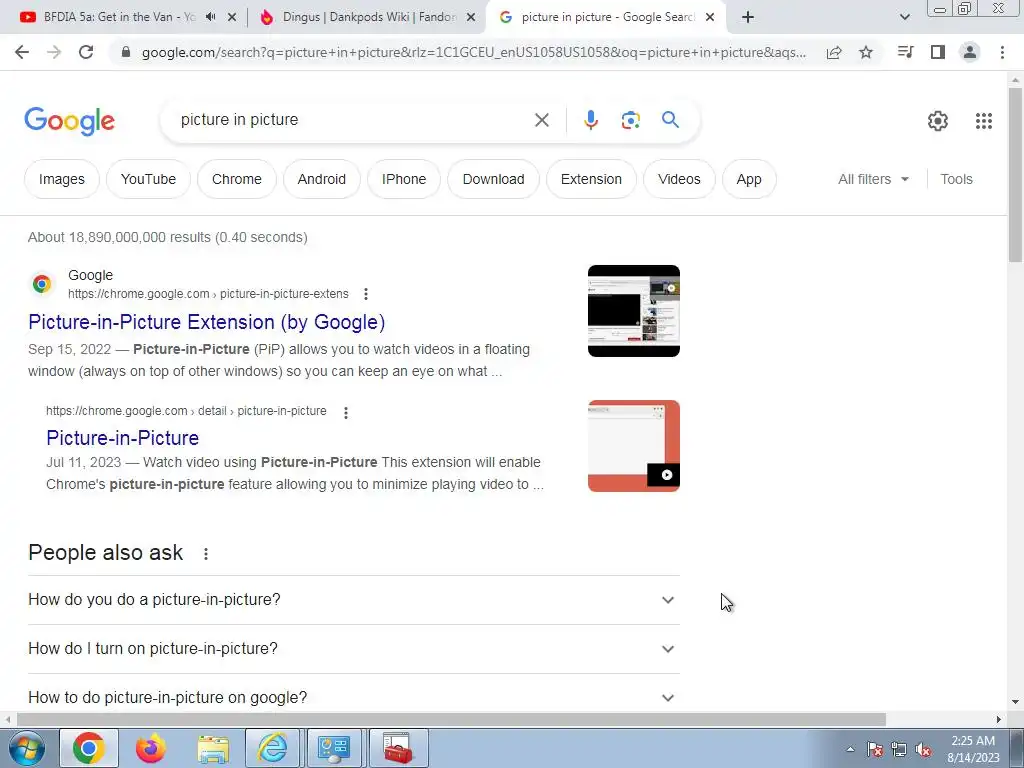Viewport: 1024px width, 768px height.
Task: Click into the picture in picture search field
Action: [353, 120]
